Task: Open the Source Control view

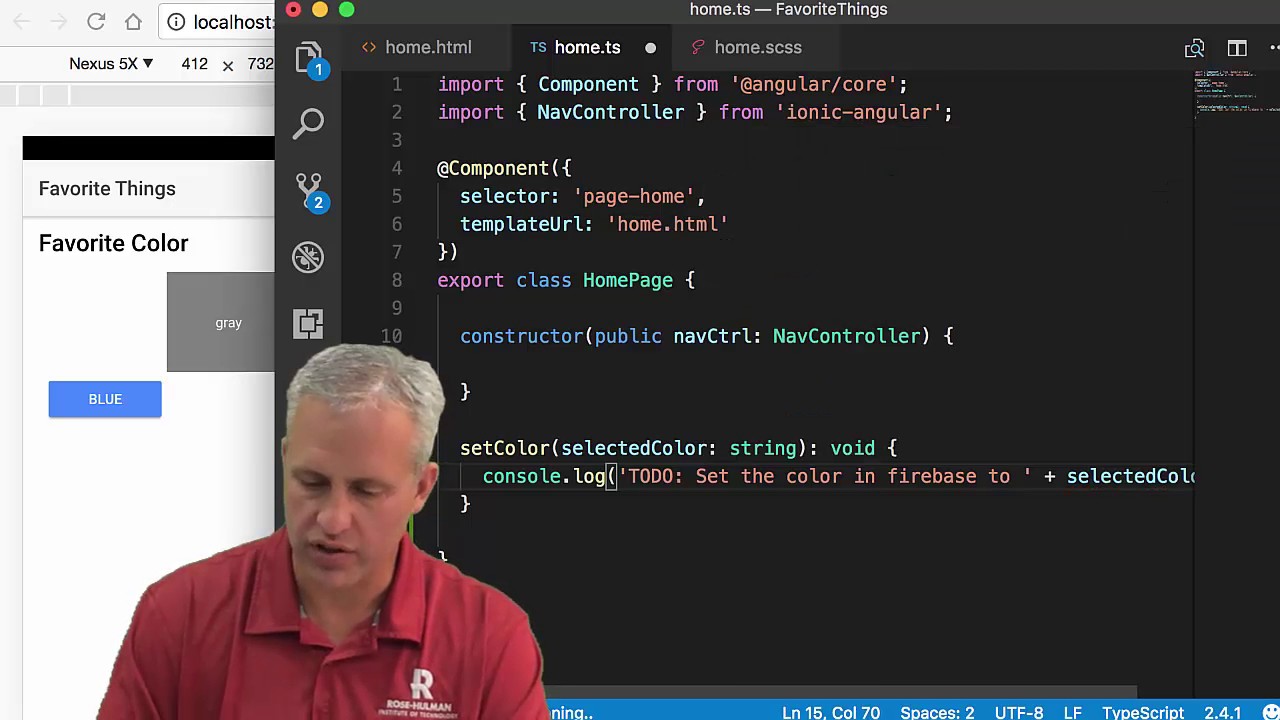Action: point(308,191)
